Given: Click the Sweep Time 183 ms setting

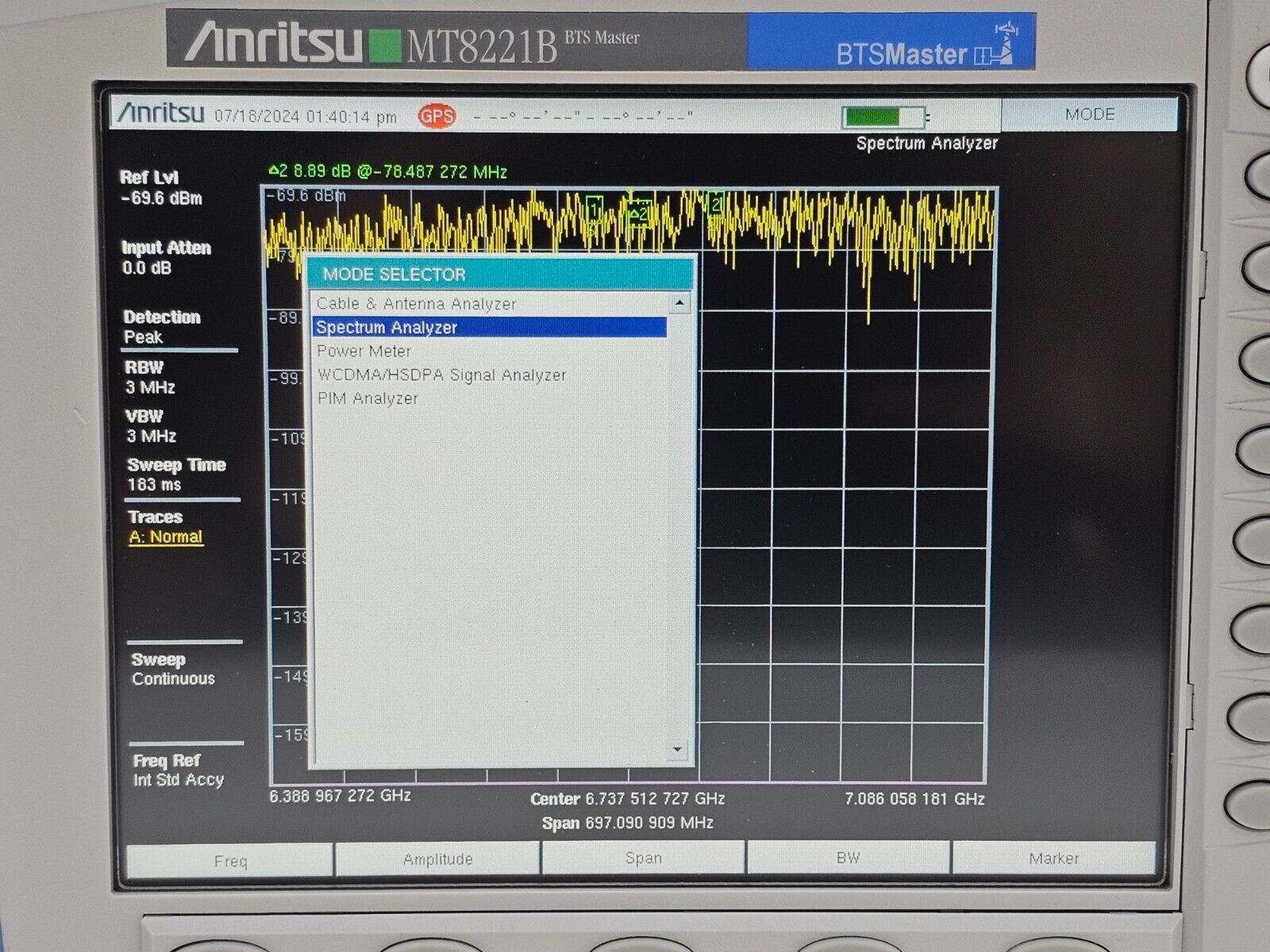Looking at the screenshot, I should coord(176,474).
